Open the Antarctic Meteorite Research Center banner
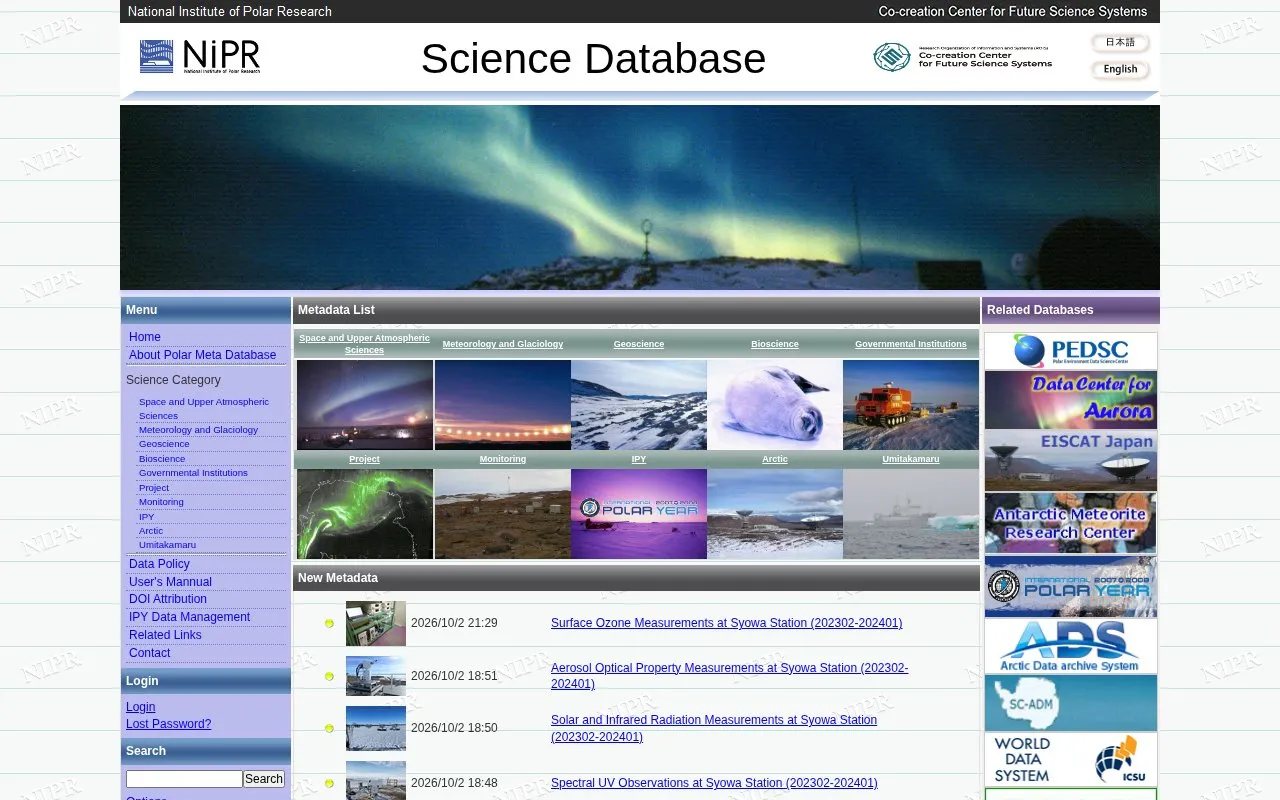The height and width of the screenshot is (800, 1280). 1071,523
